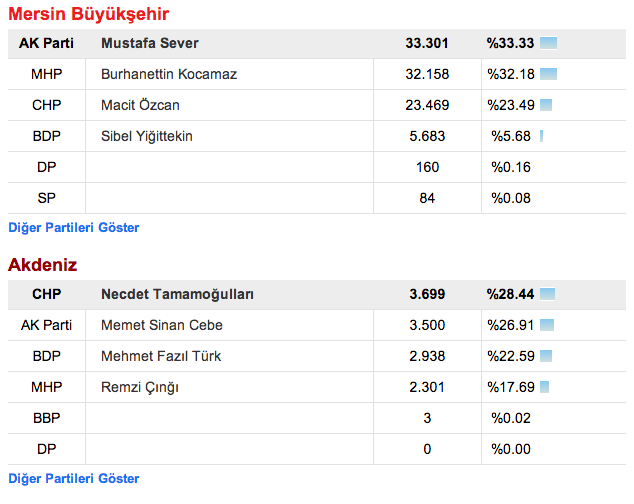This screenshot has width=634, height=504.
Task: Open the Akdeniz district heading
Action: pos(43,265)
